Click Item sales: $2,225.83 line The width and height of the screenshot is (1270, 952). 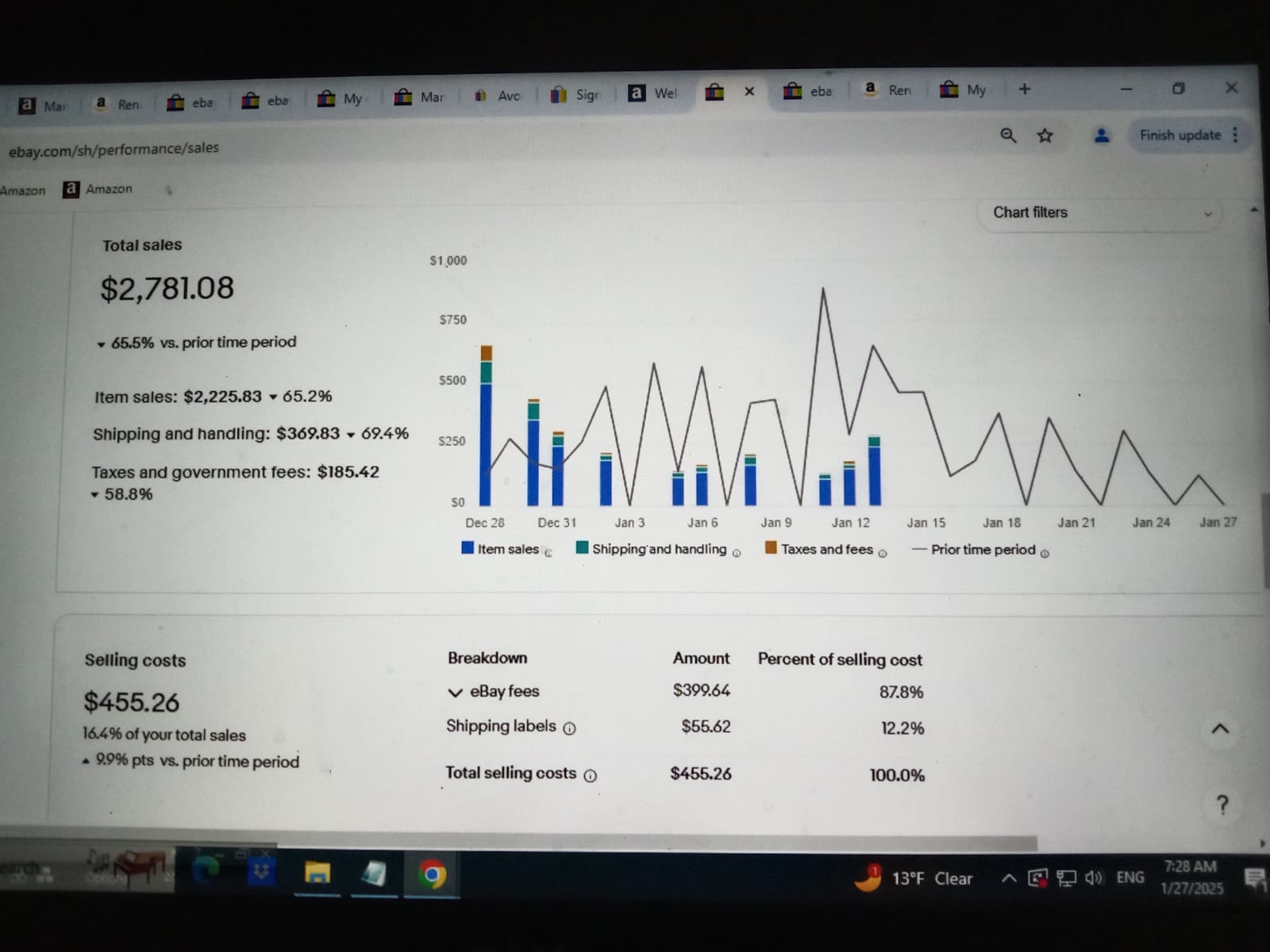click(213, 396)
